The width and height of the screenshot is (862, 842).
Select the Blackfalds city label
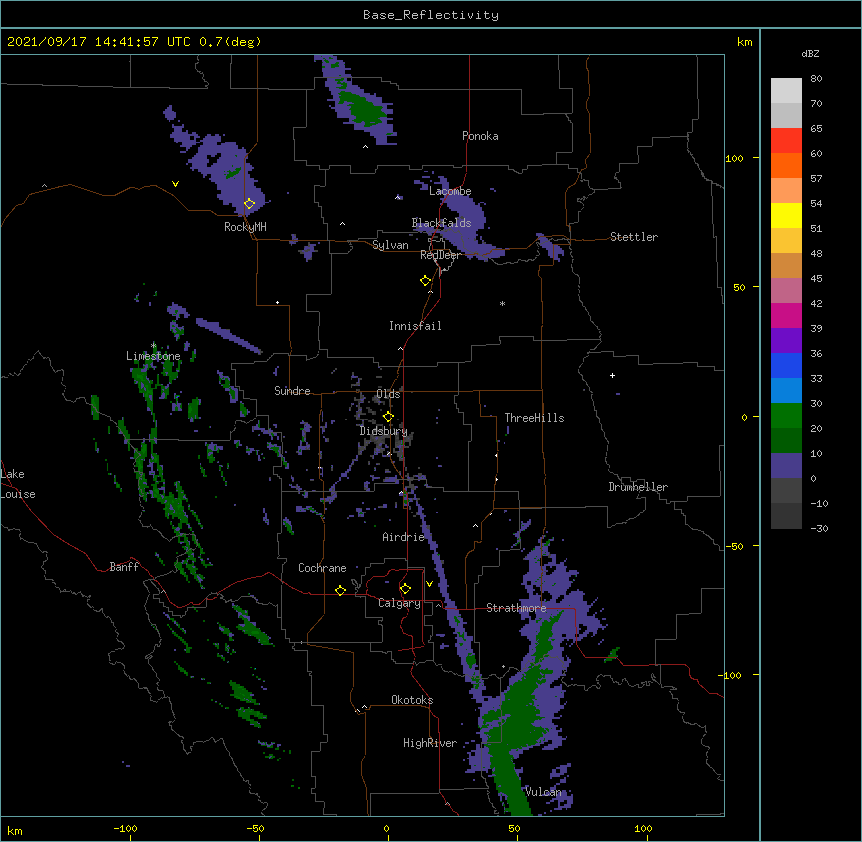[441, 223]
